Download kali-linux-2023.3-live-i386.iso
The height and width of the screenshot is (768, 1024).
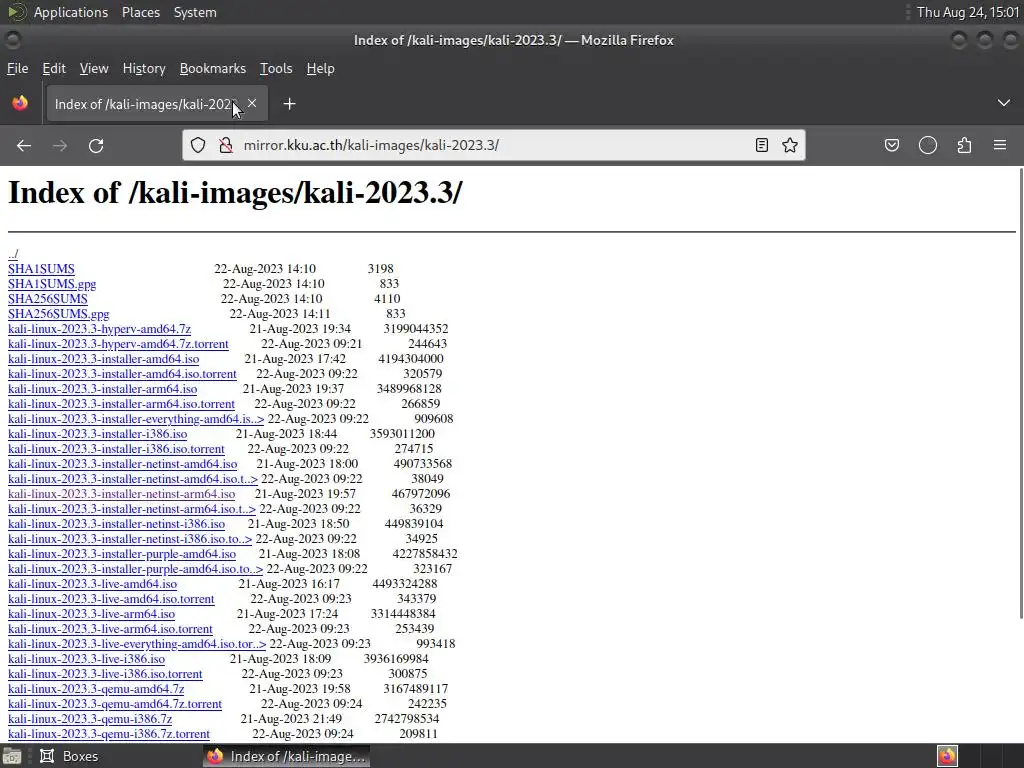(86, 659)
